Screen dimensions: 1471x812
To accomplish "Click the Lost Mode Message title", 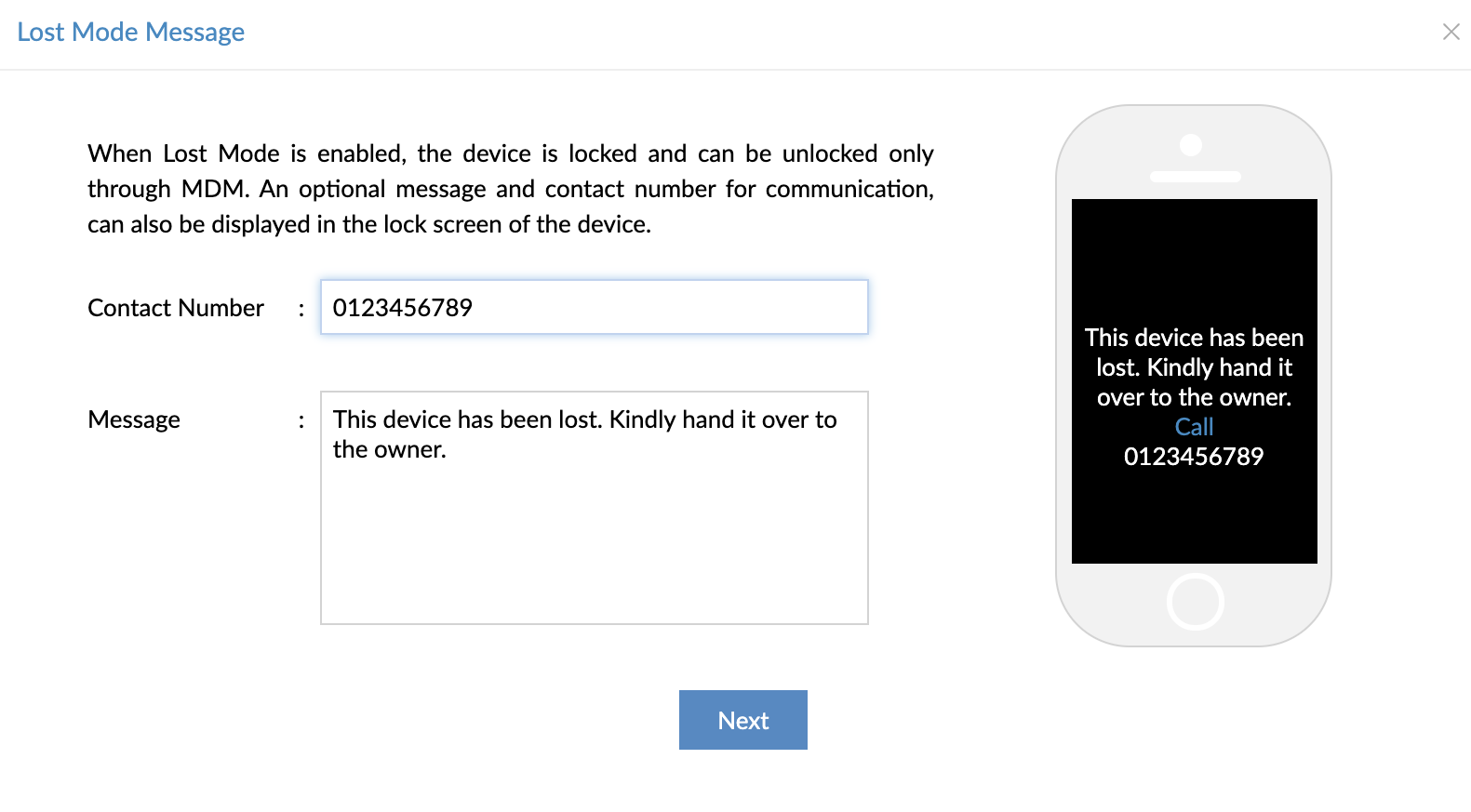I will 131,33.
